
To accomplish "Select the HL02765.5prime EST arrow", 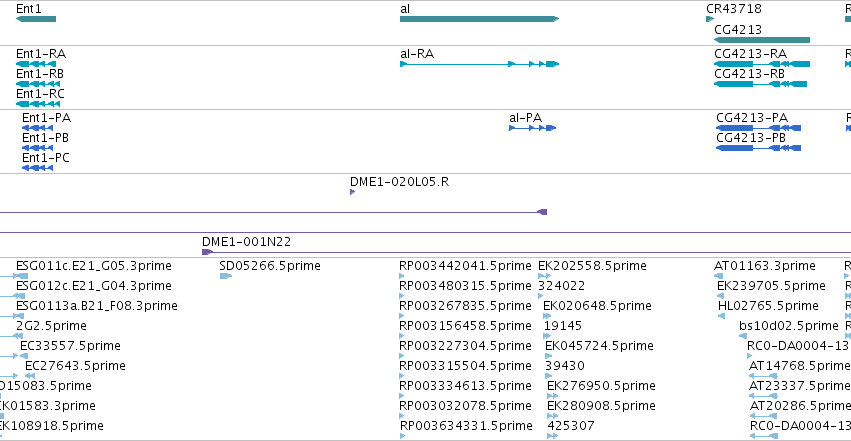I will pyautogui.click(x=721, y=316).
